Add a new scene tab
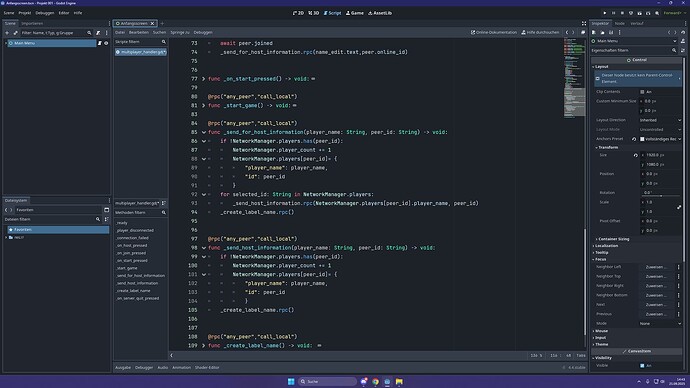The image size is (690, 388). click(162, 23)
